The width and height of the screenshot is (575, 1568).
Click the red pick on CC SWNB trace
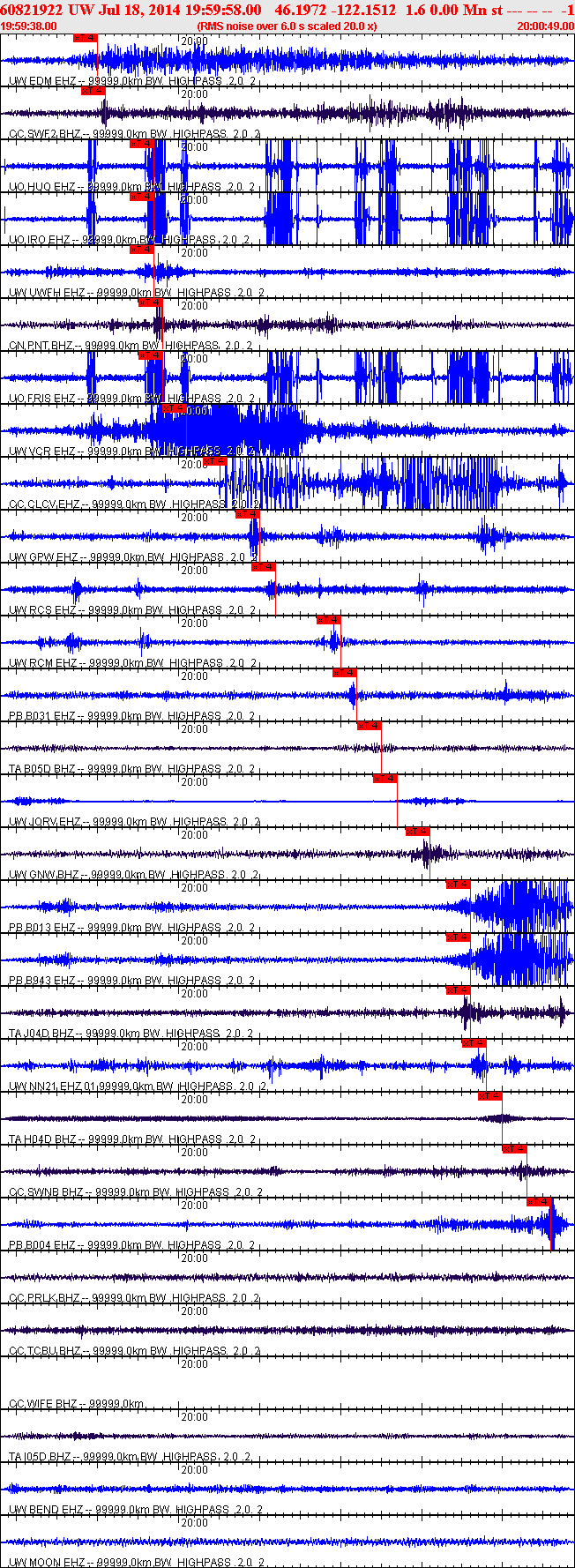(514, 1149)
